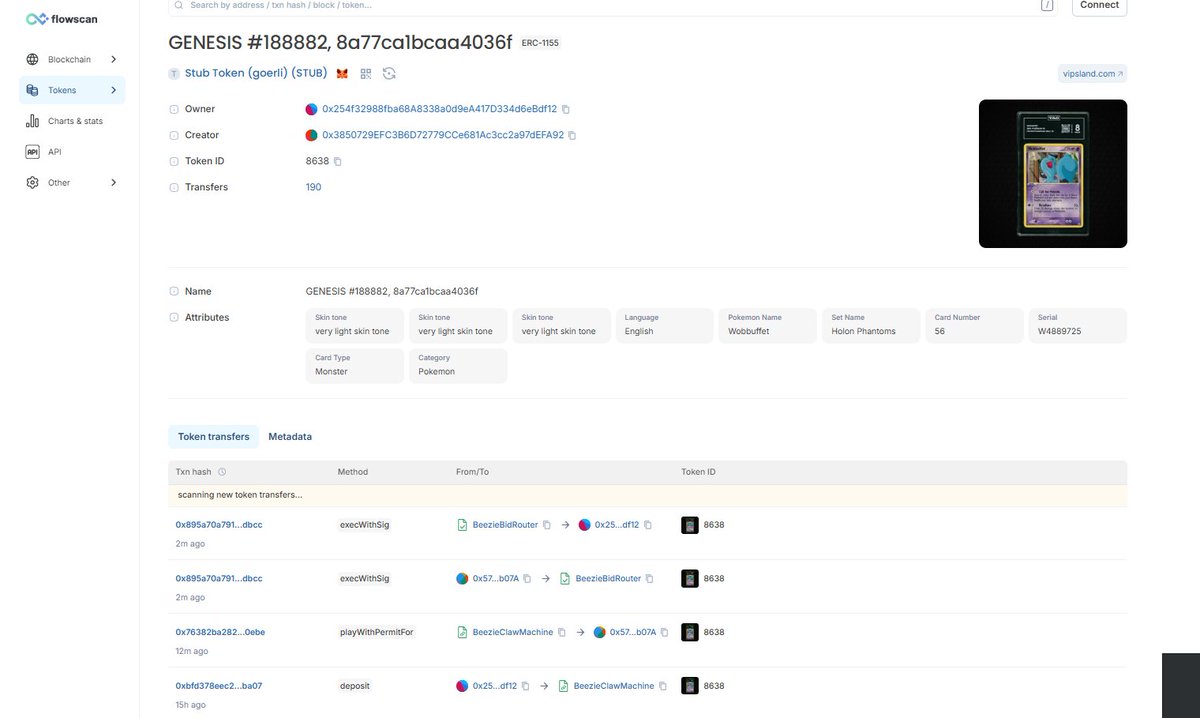This screenshot has height=718, width=1200.
Task: Open the API sidebar item
Action: click(72, 152)
